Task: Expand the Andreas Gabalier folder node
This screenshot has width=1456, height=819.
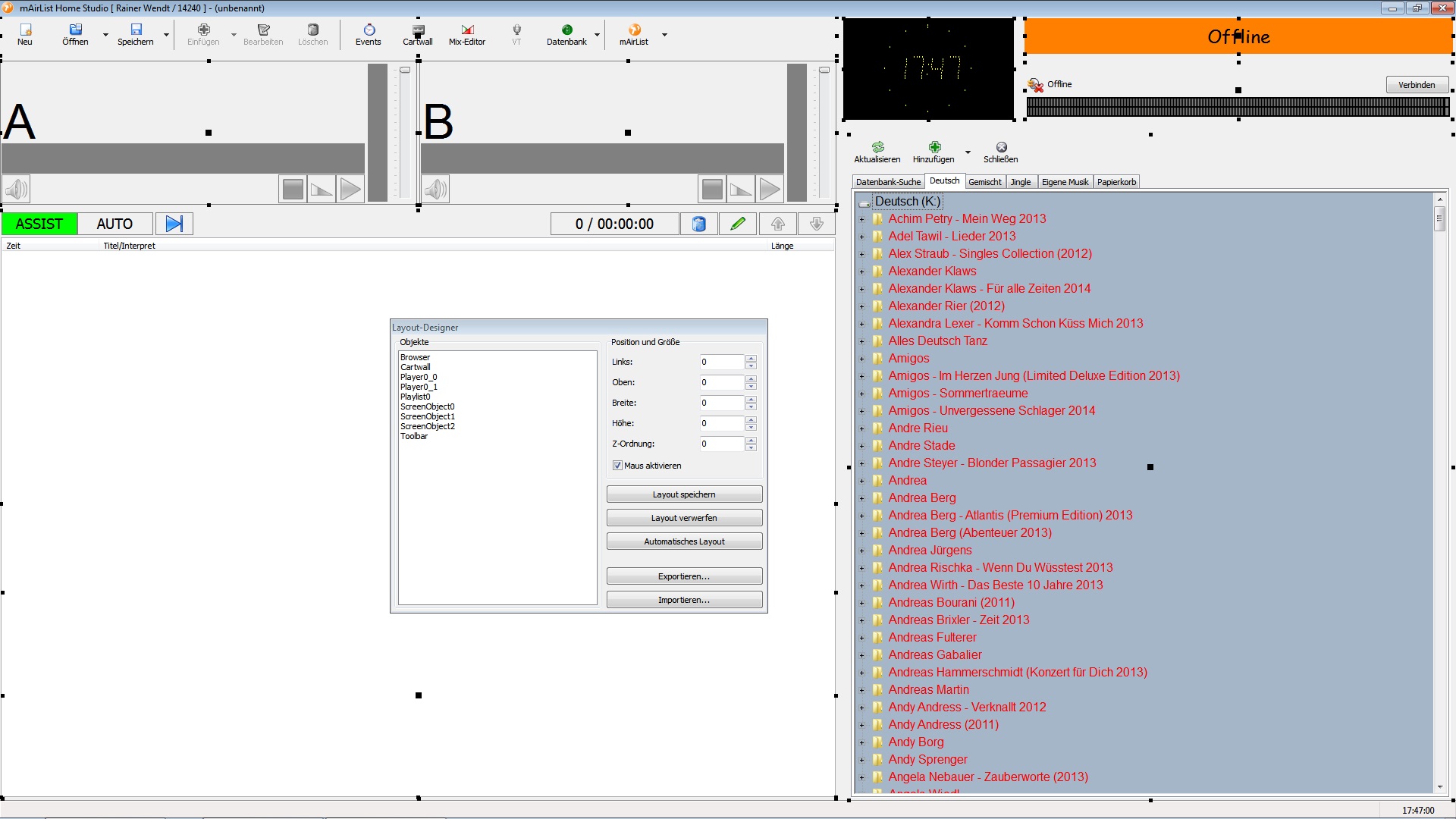Action: [x=861, y=655]
